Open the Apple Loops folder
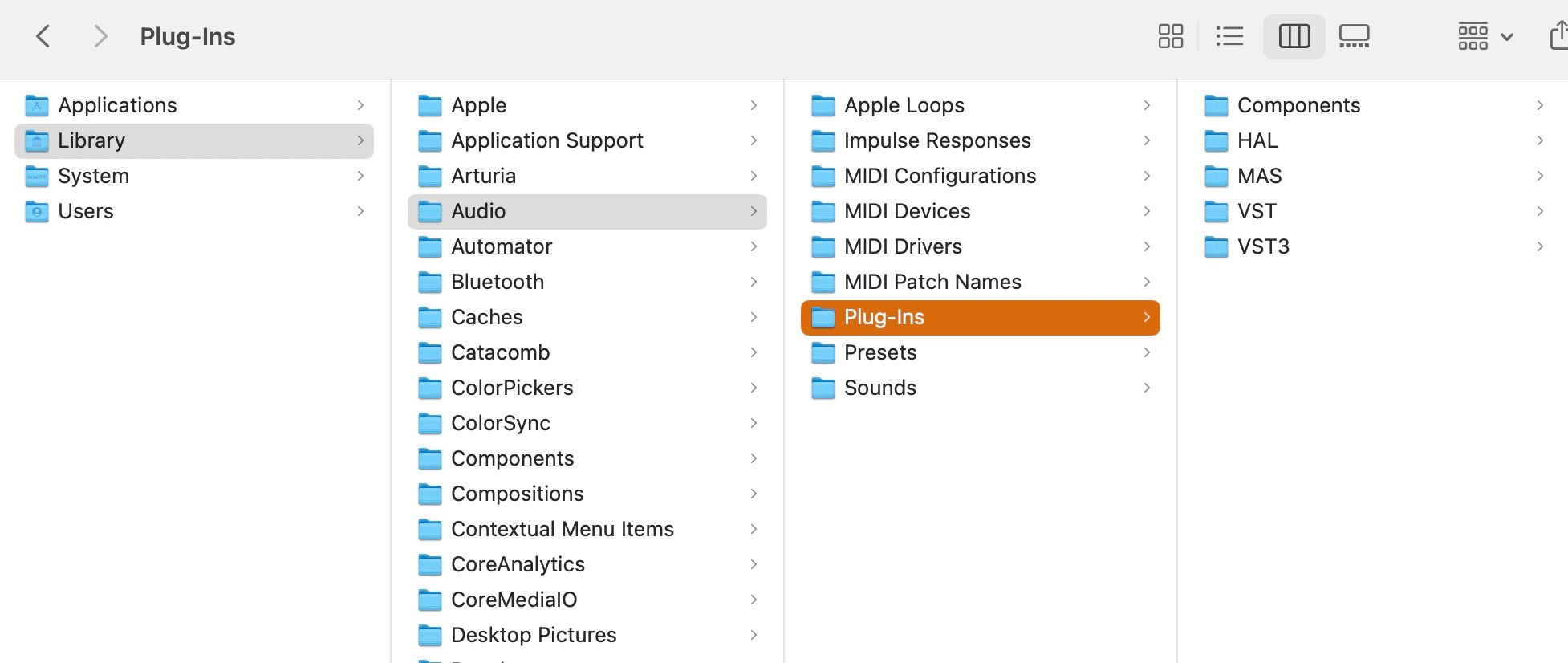 (904, 105)
